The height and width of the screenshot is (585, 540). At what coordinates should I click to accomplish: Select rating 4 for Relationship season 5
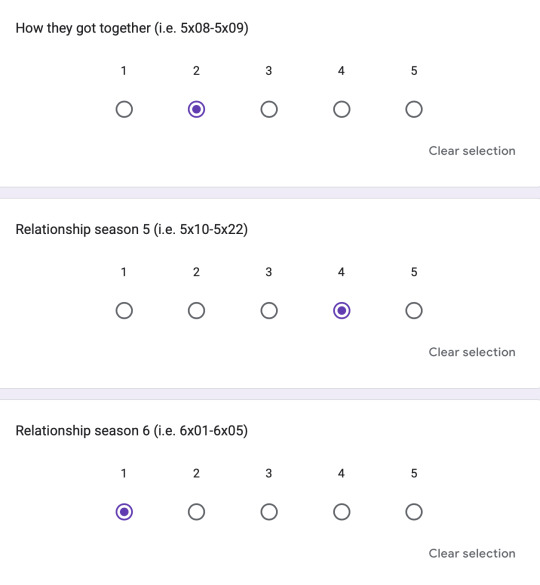point(341,310)
